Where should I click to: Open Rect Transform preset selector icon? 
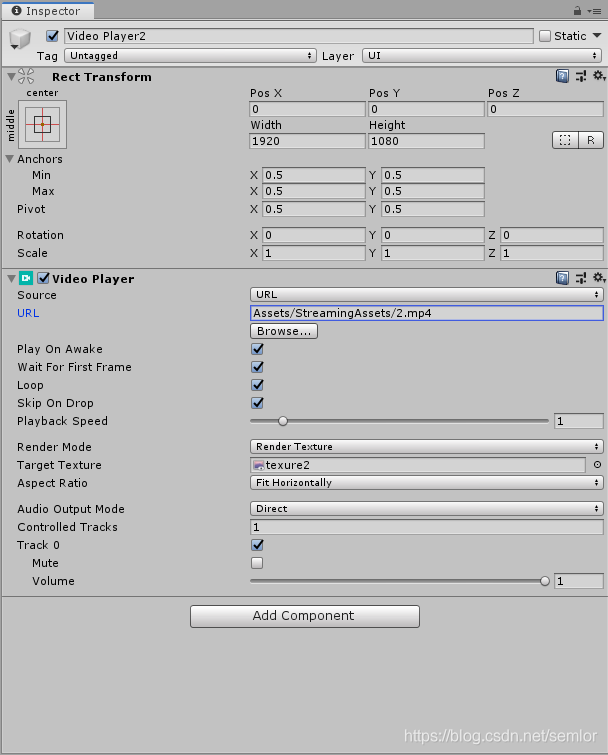(581, 76)
